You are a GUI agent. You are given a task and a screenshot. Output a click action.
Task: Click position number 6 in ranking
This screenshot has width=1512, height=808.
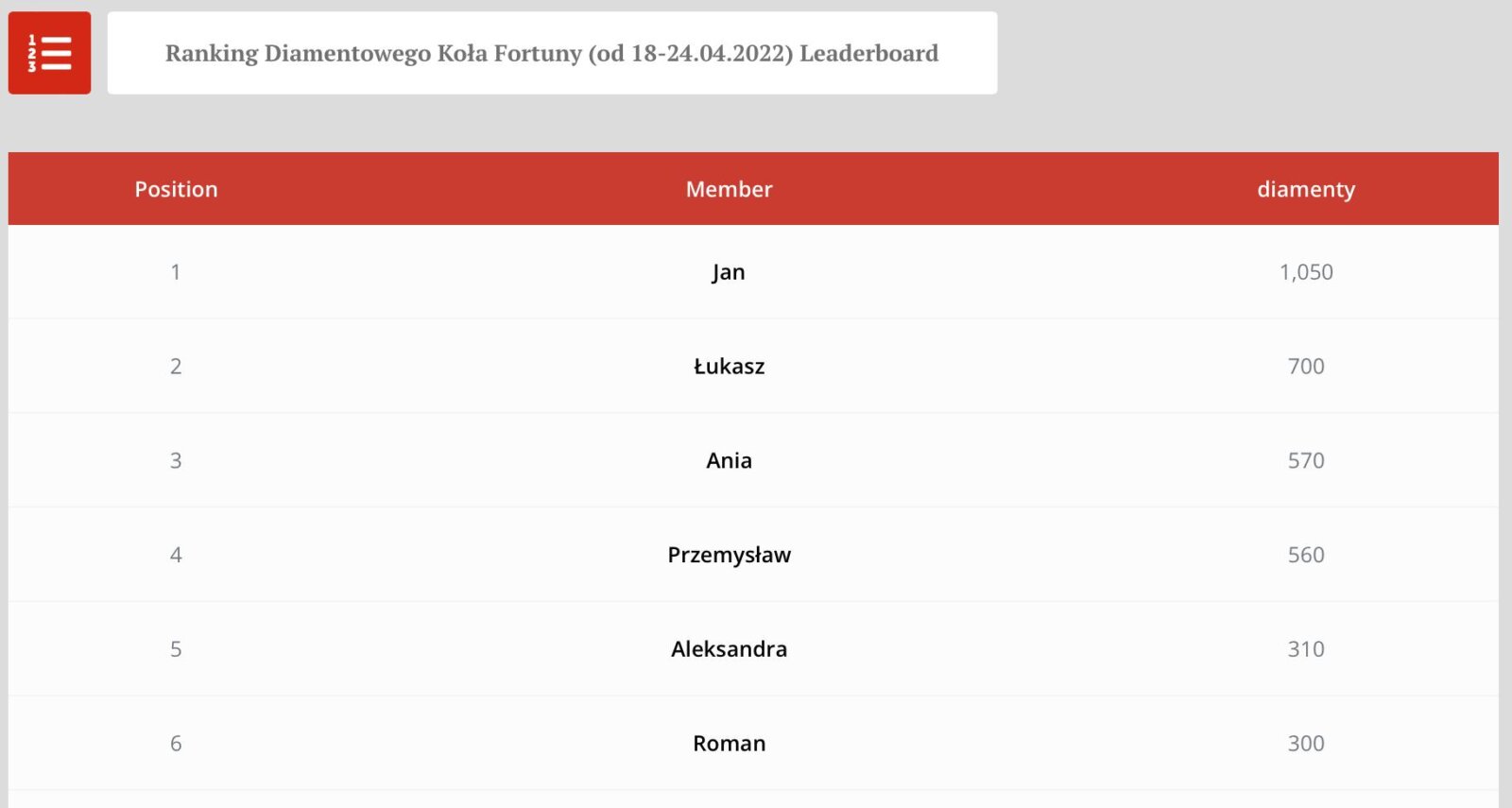(x=176, y=744)
